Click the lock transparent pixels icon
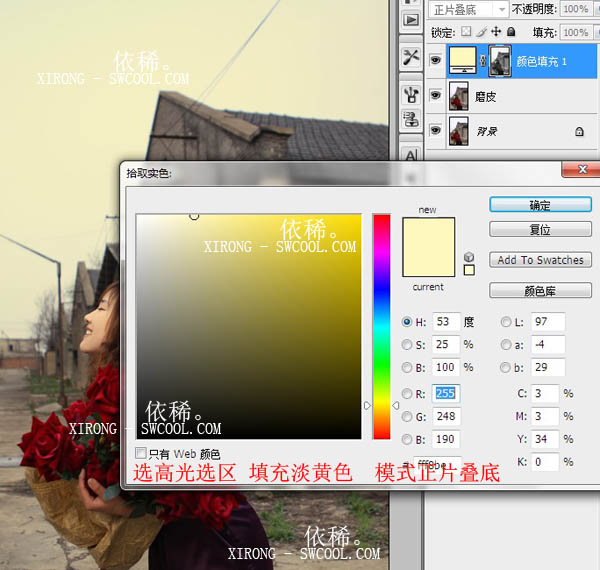Screen dimensions: 600x570 point(467,31)
